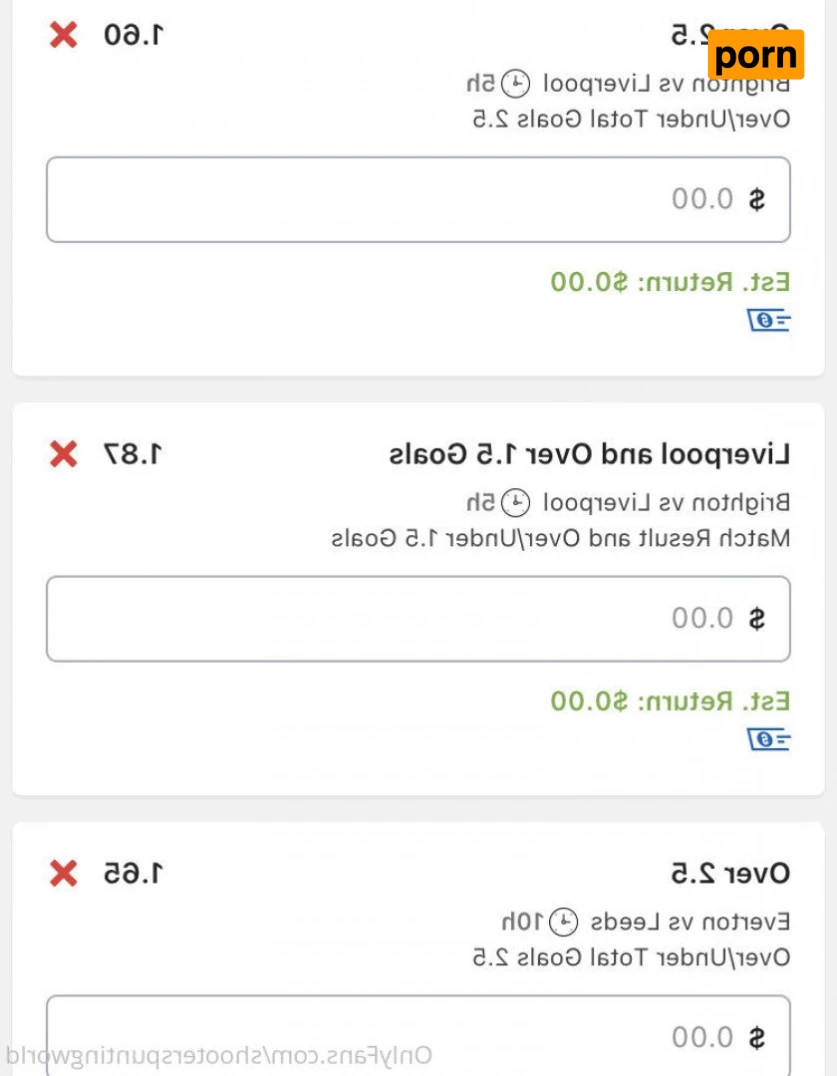
Task: Click the 1.60 odds value
Action: 133,36
